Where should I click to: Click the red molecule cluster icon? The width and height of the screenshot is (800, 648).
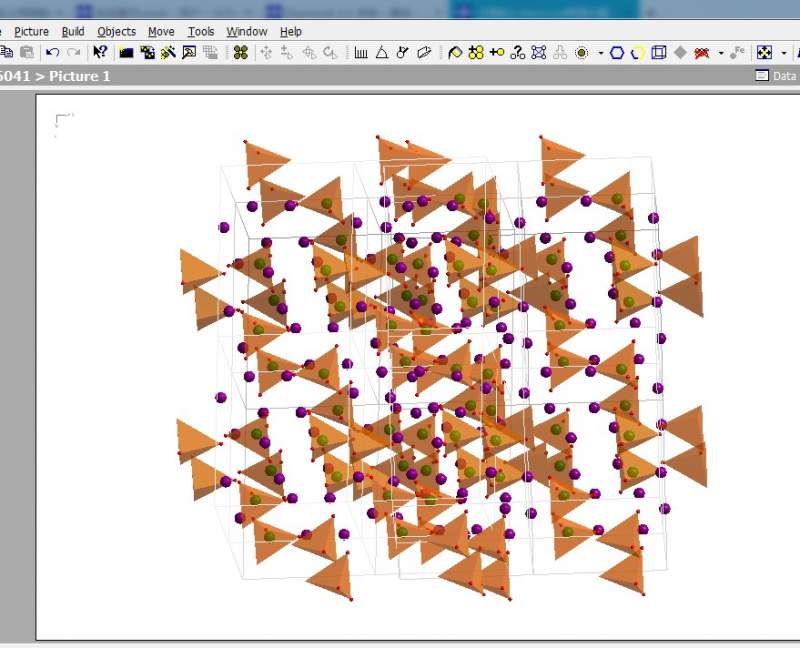[702, 53]
